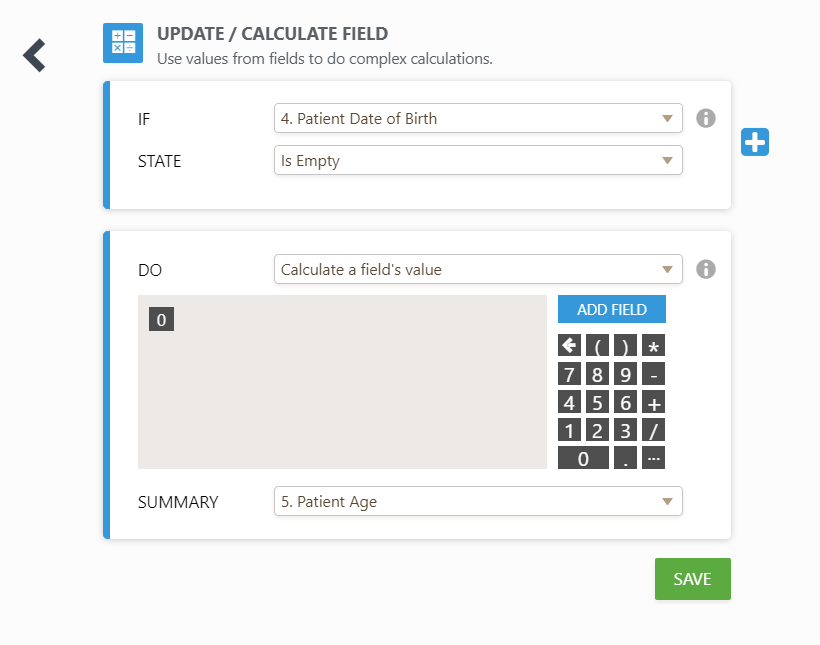This screenshot has width=820, height=645.
Task: Click the ADD FIELD button
Action: click(x=612, y=309)
